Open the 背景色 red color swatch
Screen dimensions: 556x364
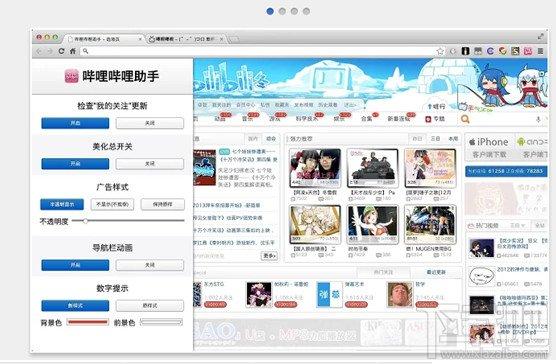88,322
